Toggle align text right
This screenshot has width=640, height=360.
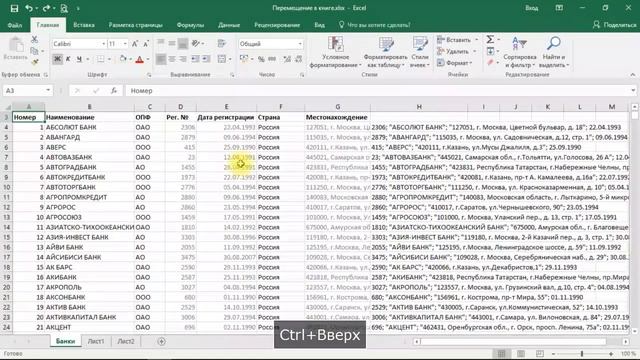pyautogui.click(x=182, y=60)
